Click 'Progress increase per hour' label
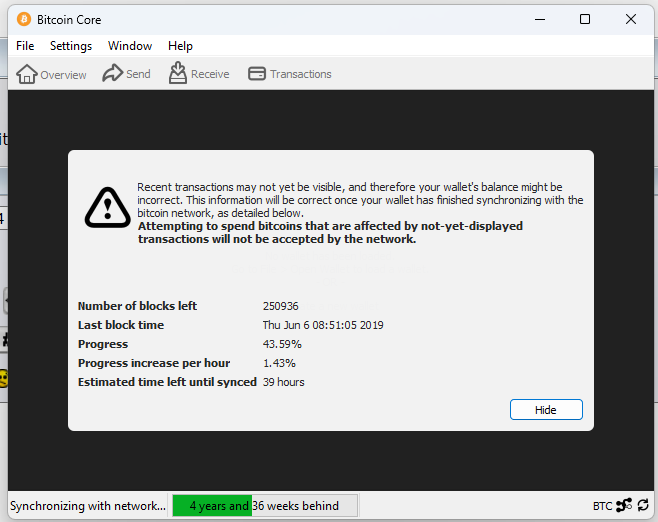 tap(154, 363)
